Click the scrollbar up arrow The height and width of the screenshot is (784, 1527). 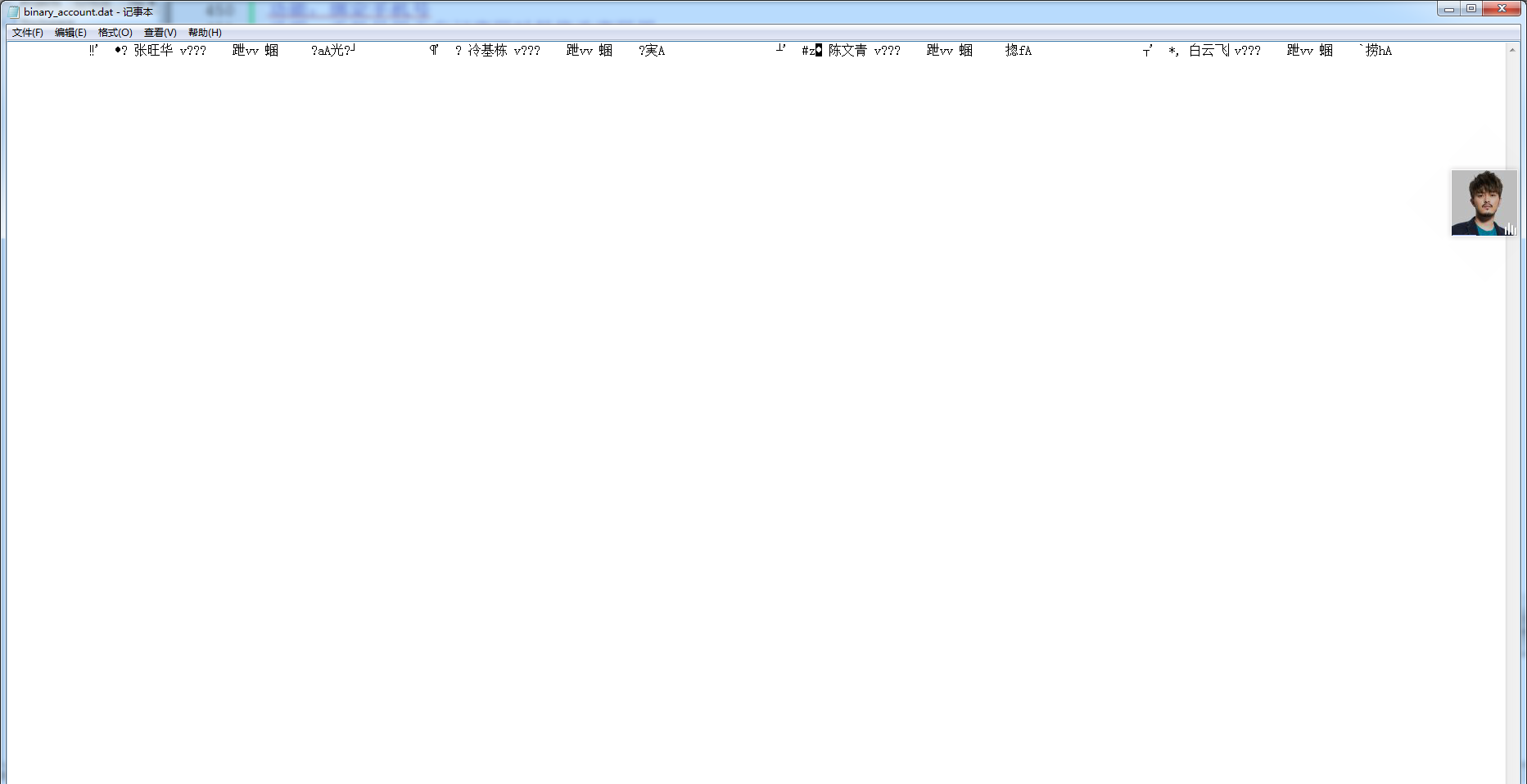point(1512,50)
